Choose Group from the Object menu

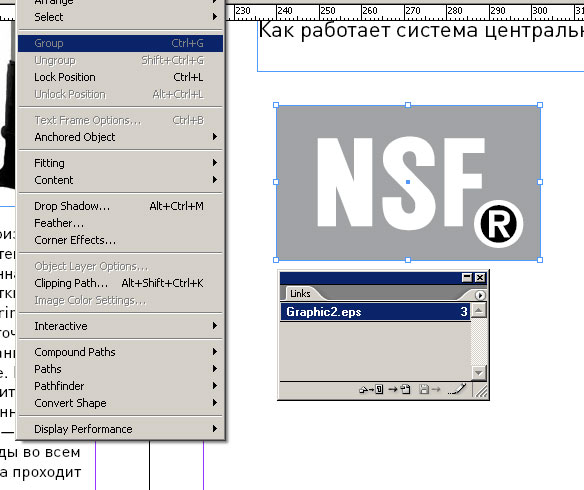point(120,43)
